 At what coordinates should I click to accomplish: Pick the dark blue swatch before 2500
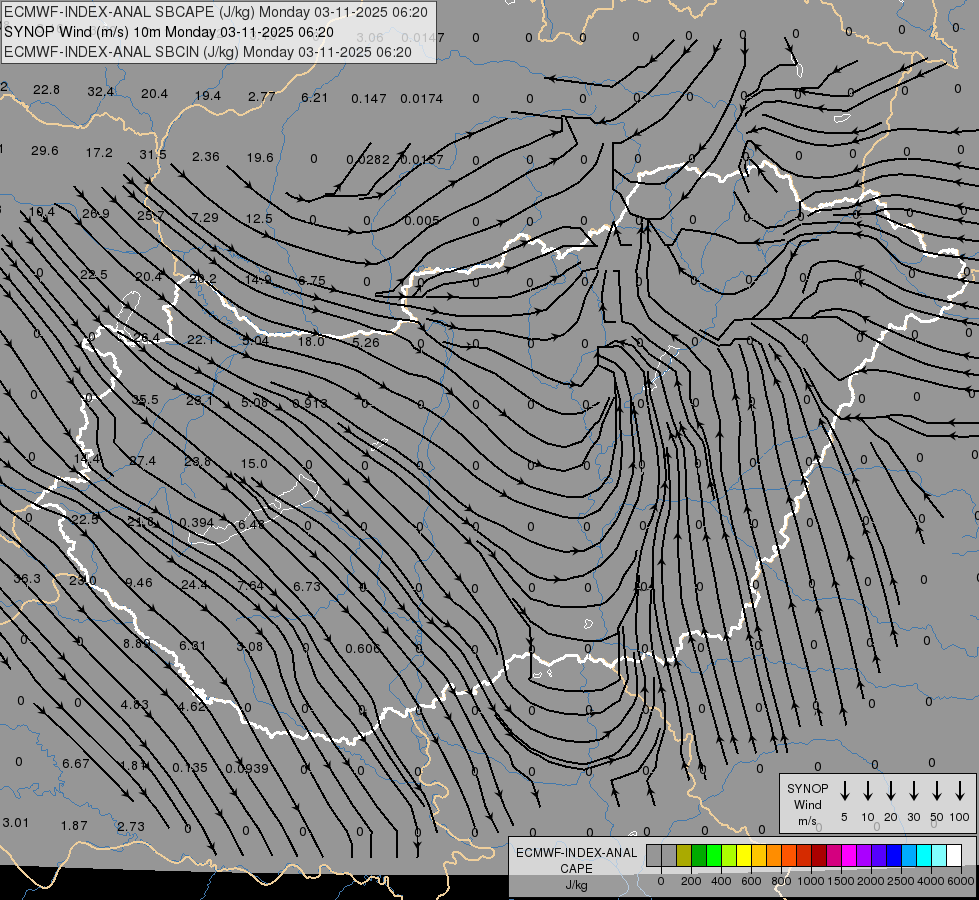coord(894,855)
